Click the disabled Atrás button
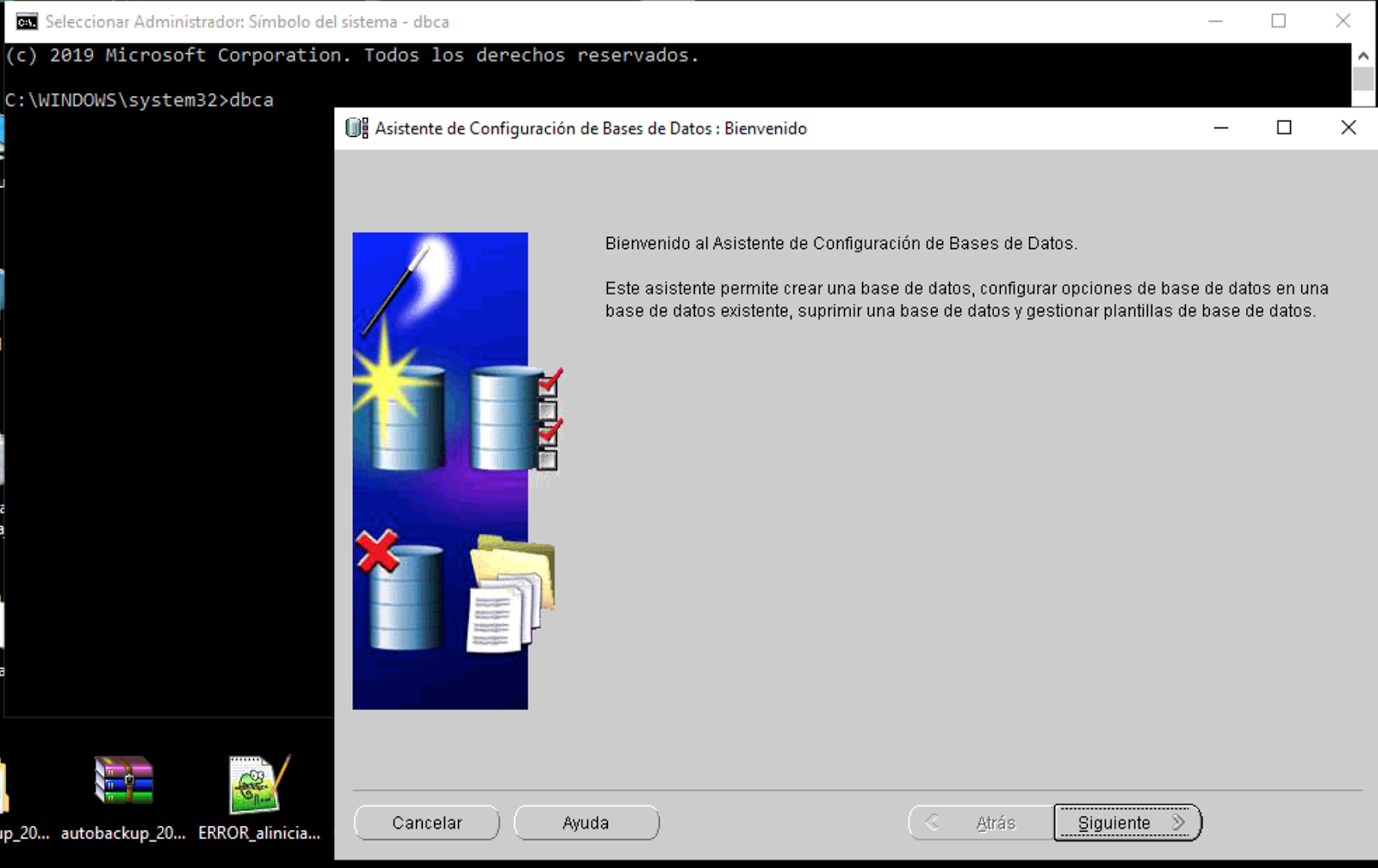Screen dimensions: 1378x868 click(x=981, y=822)
